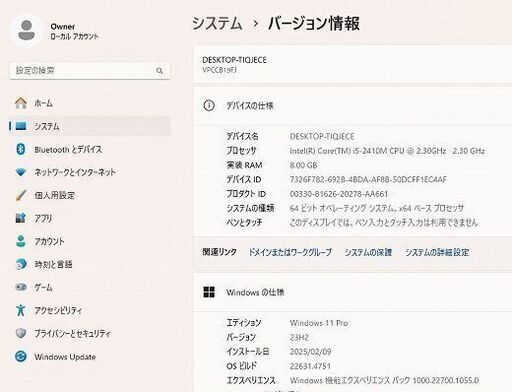Select the プロセッサ value Intel Core i5-2410M

tap(387, 151)
